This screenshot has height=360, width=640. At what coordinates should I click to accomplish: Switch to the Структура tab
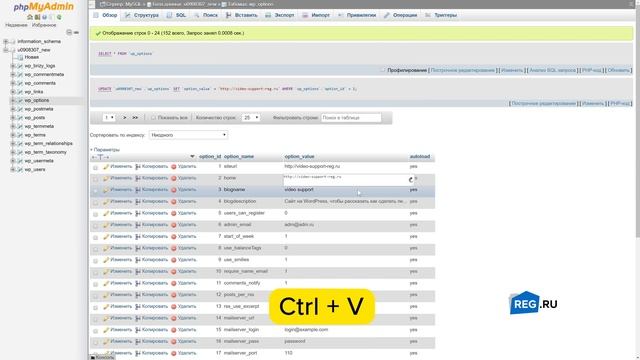(142, 15)
